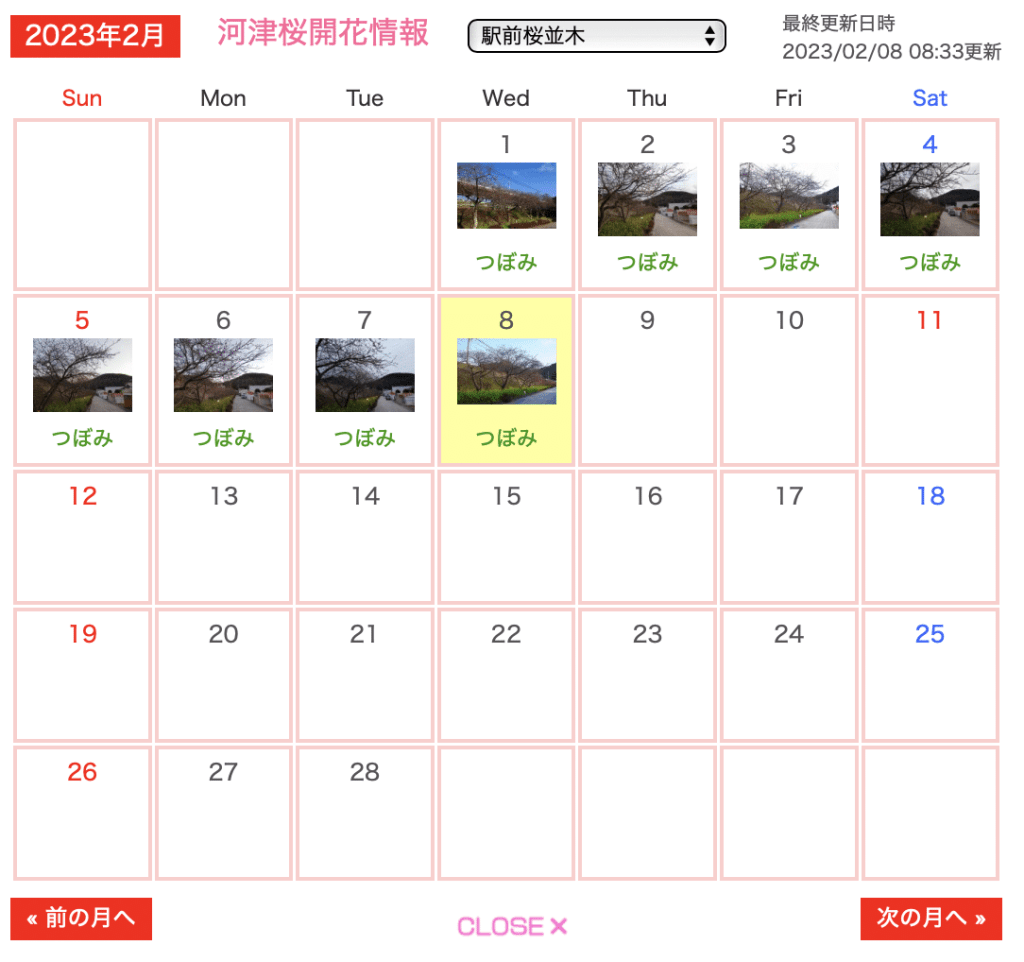Open the February 6 blossom photo
1024x962 pixels.
[223, 375]
